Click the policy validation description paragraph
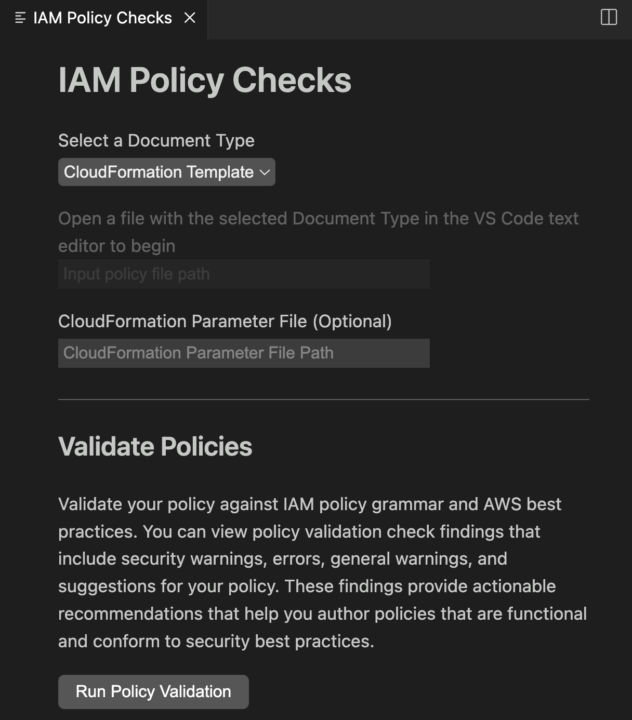This screenshot has width=632, height=720. pyautogui.click(x=322, y=573)
